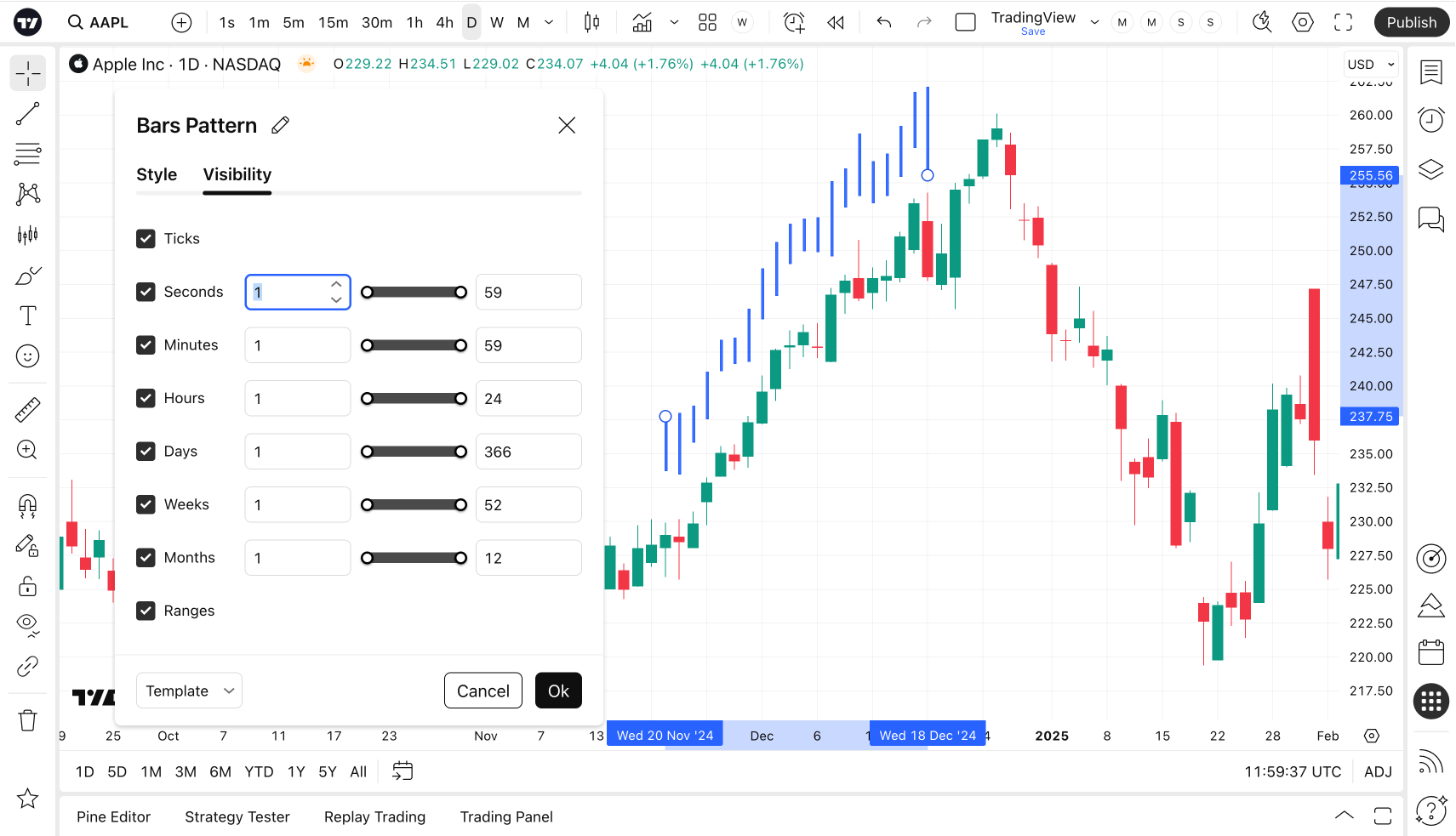This screenshot has height=836, width=1456.
Task: Rename Bars Pattern with pencil icon
Action: click(280, 126)
